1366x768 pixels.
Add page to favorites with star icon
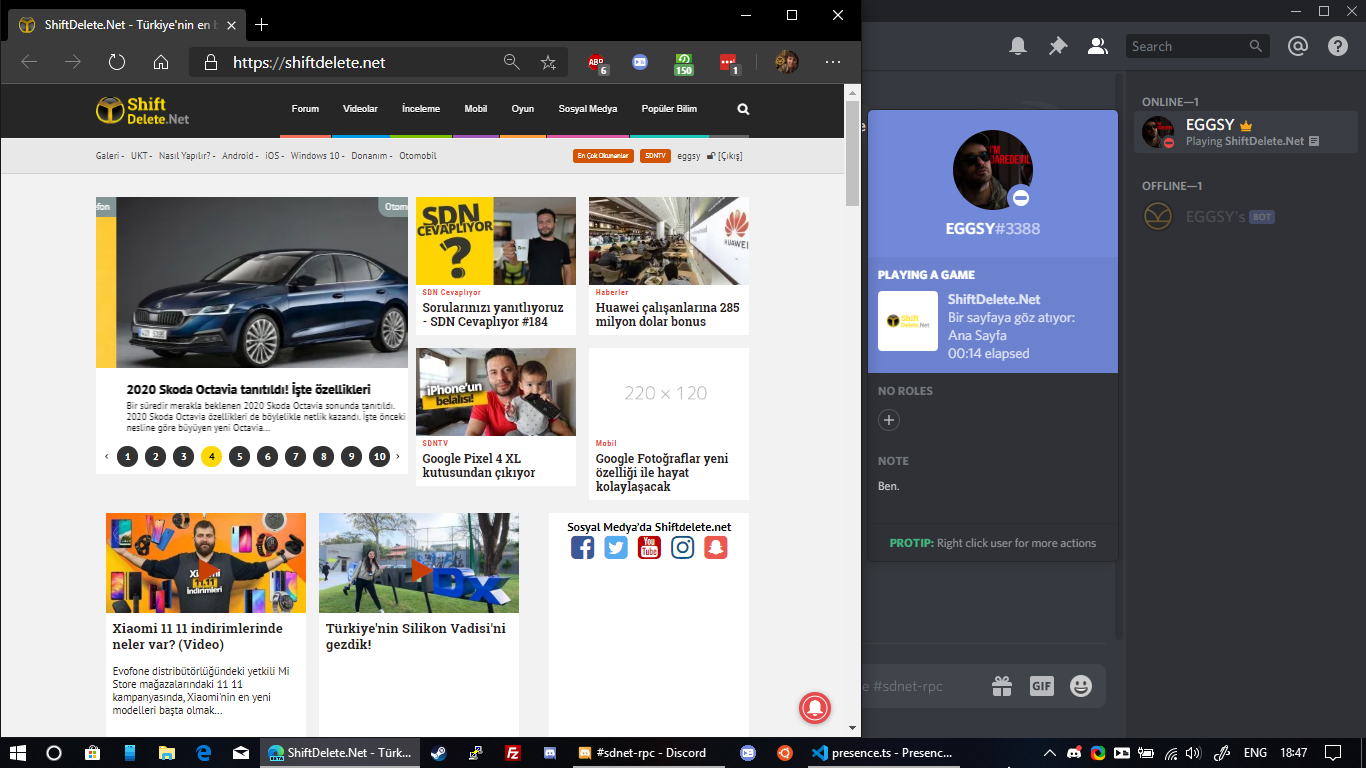(x=548, y=62)
